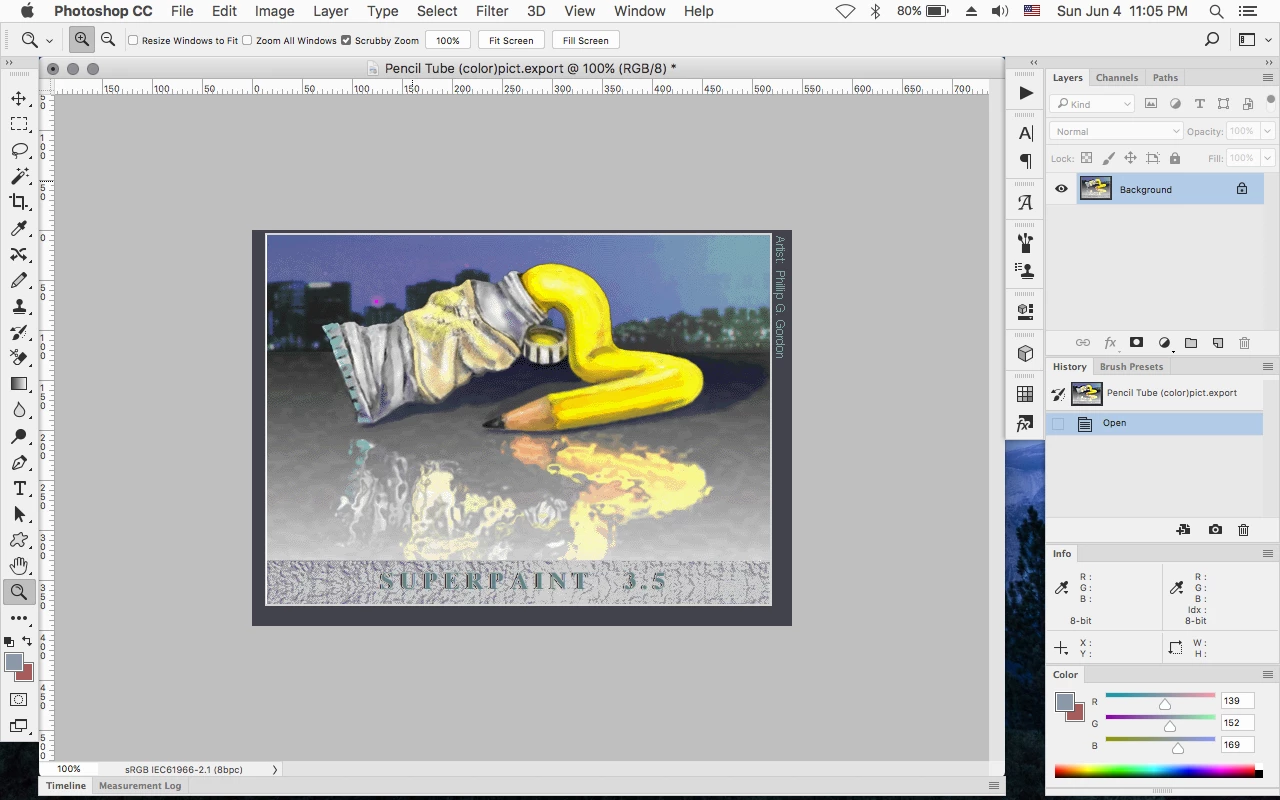Open the Layers panel options menu
This screenshot has width=1280, height=800.
tap(1268, 77)
